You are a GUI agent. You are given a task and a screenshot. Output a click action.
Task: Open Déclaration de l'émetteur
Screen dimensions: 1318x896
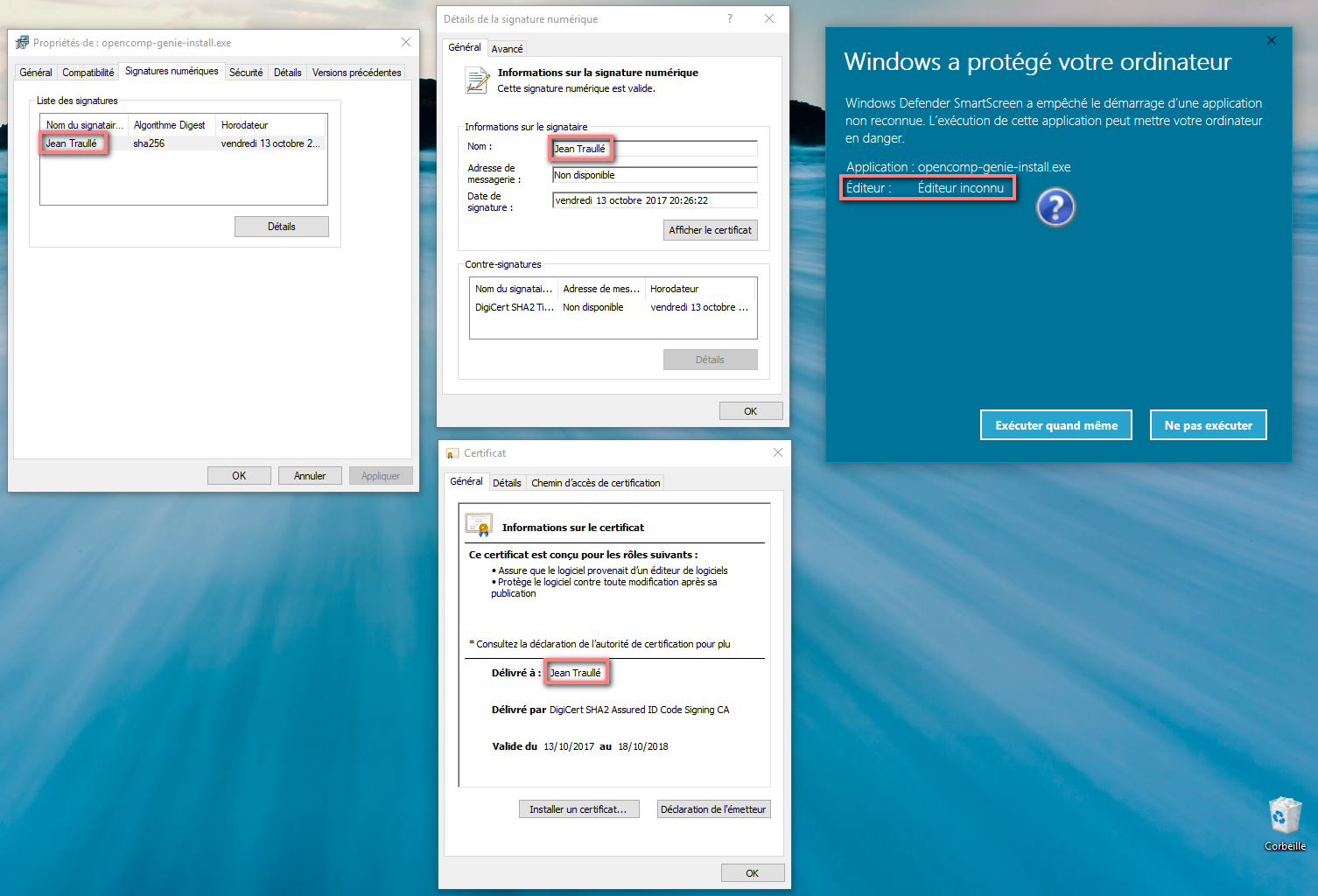click(713, 808)
